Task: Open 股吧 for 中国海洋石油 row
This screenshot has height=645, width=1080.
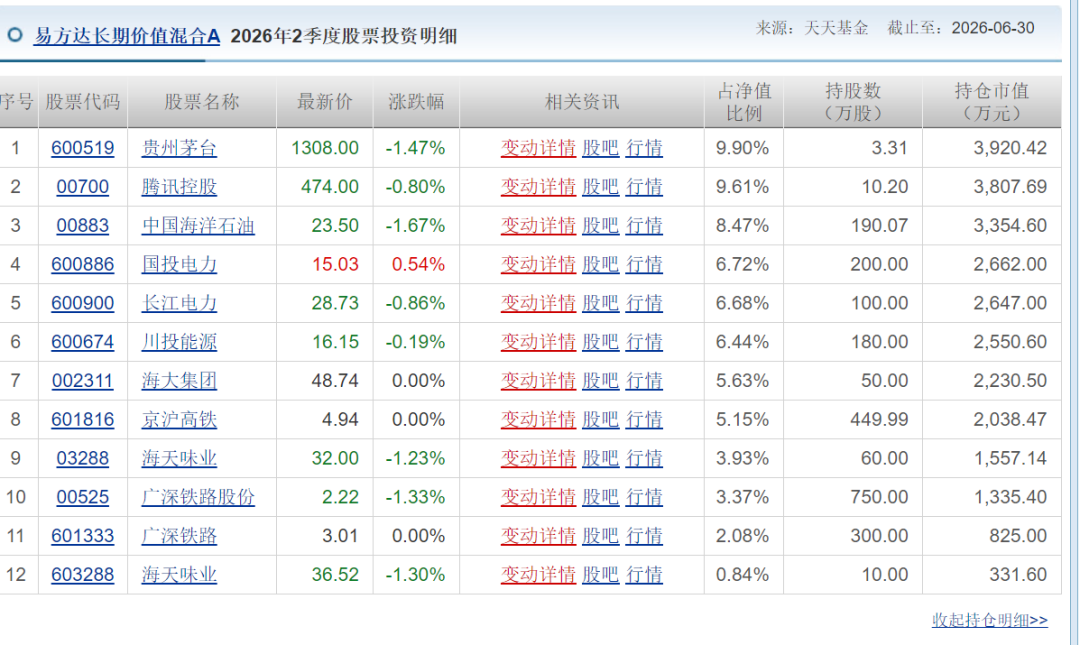Action: click(601, 225)
